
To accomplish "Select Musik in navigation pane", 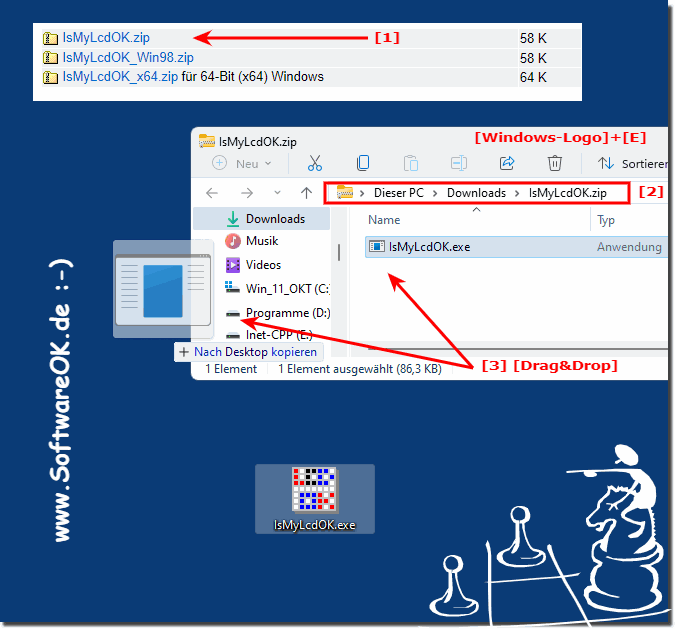I will [x=261, y=241].
